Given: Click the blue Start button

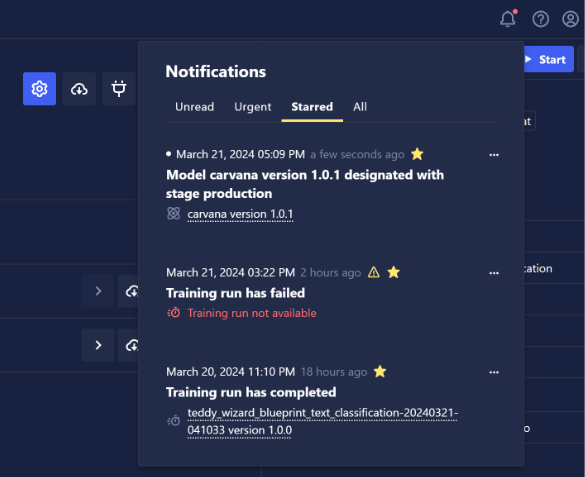Looking at the screenshot, I should (x=549, y=59).
